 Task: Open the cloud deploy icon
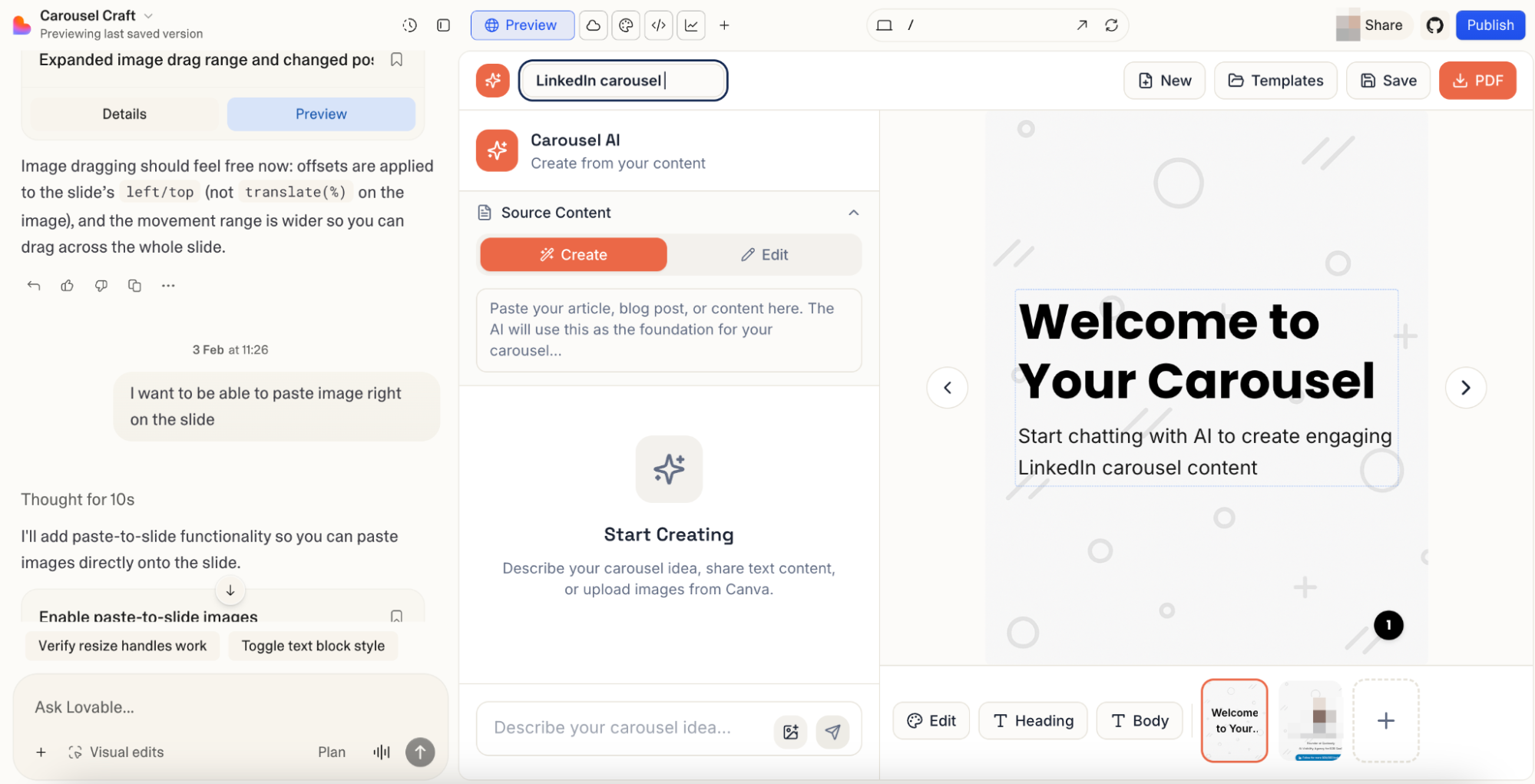click(x=593, y=25)
